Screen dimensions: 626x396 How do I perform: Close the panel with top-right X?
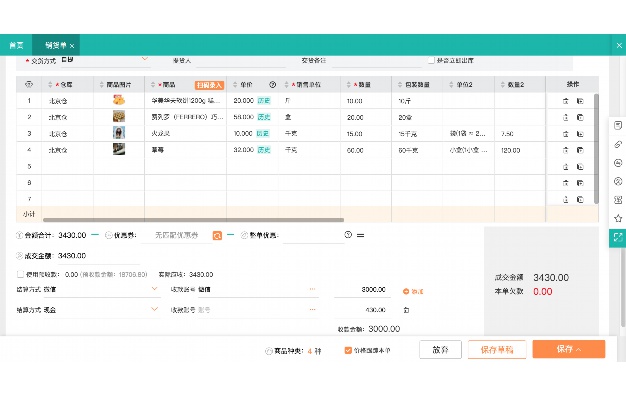pos(619,46)
